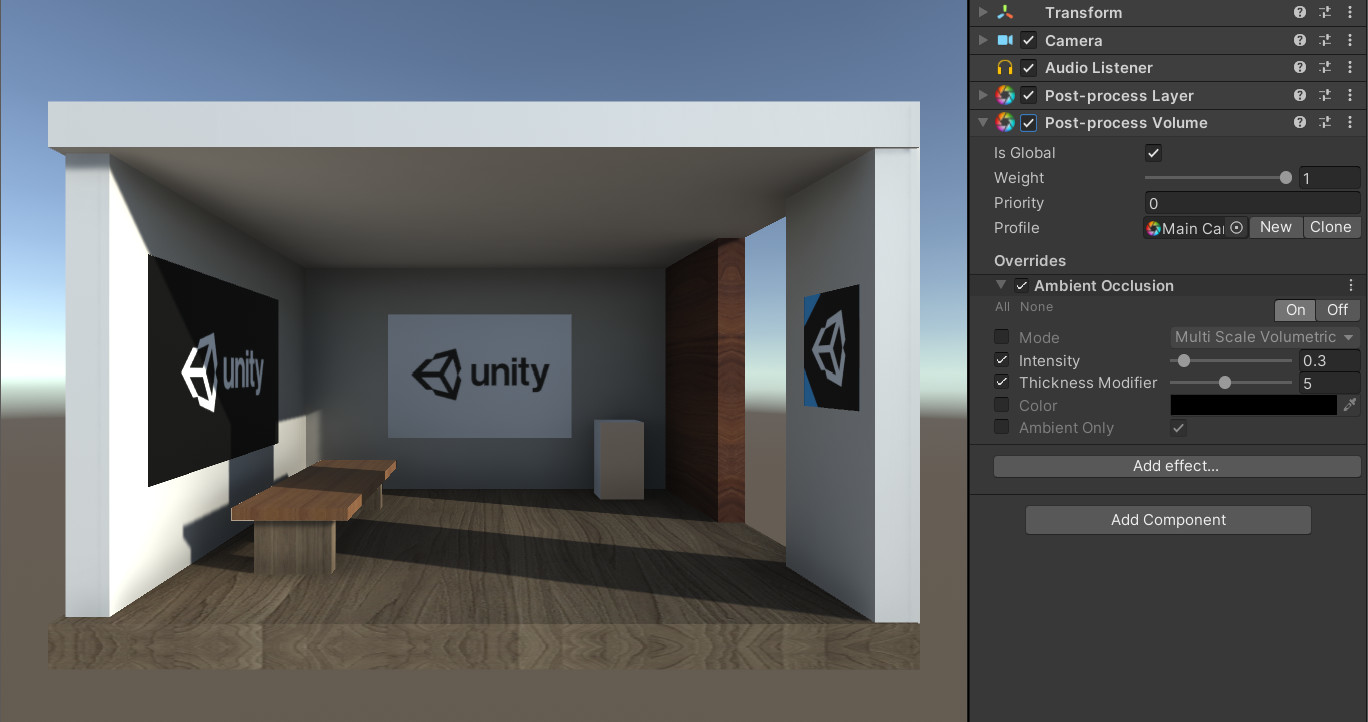The height and width of the screenshot is (722, 1368).
Task: Click the Add Component button
Action: coord(1168,520)
